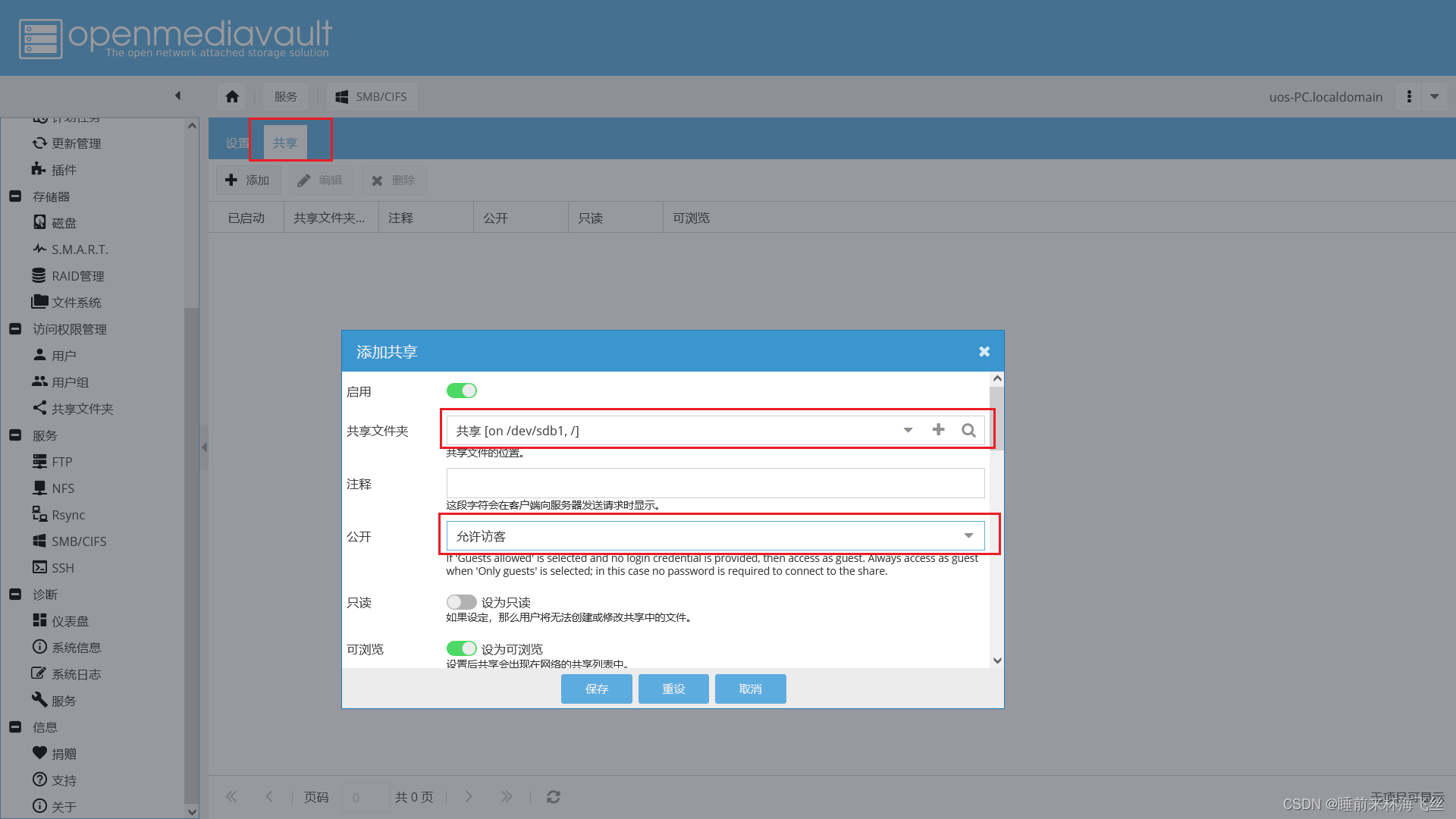Click the 注释 text input field
The width and height of the screenshot is (1456, 819).
tap(715, 483)
